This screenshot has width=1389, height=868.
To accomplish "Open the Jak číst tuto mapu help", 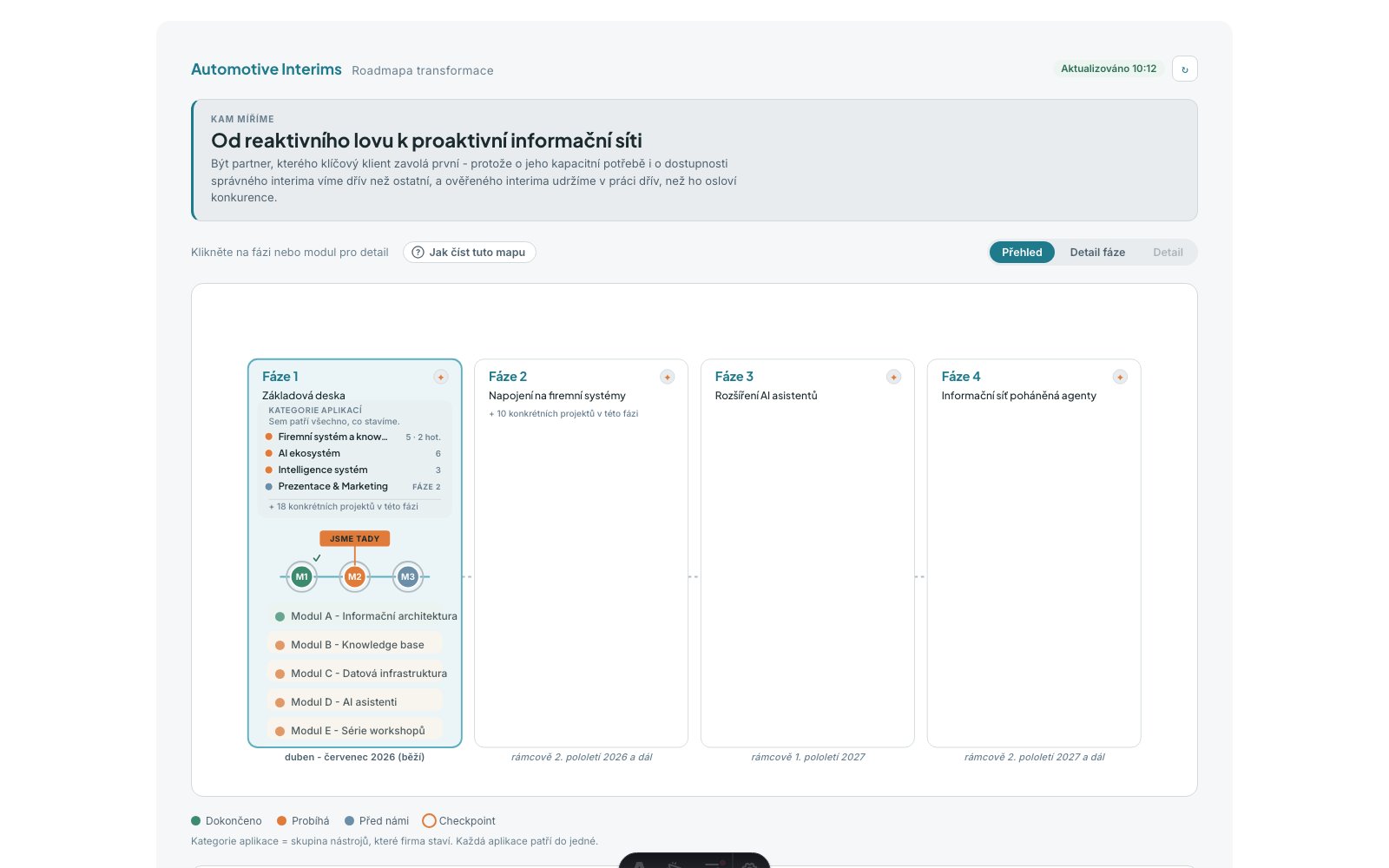I will click(x=470, y=253).
